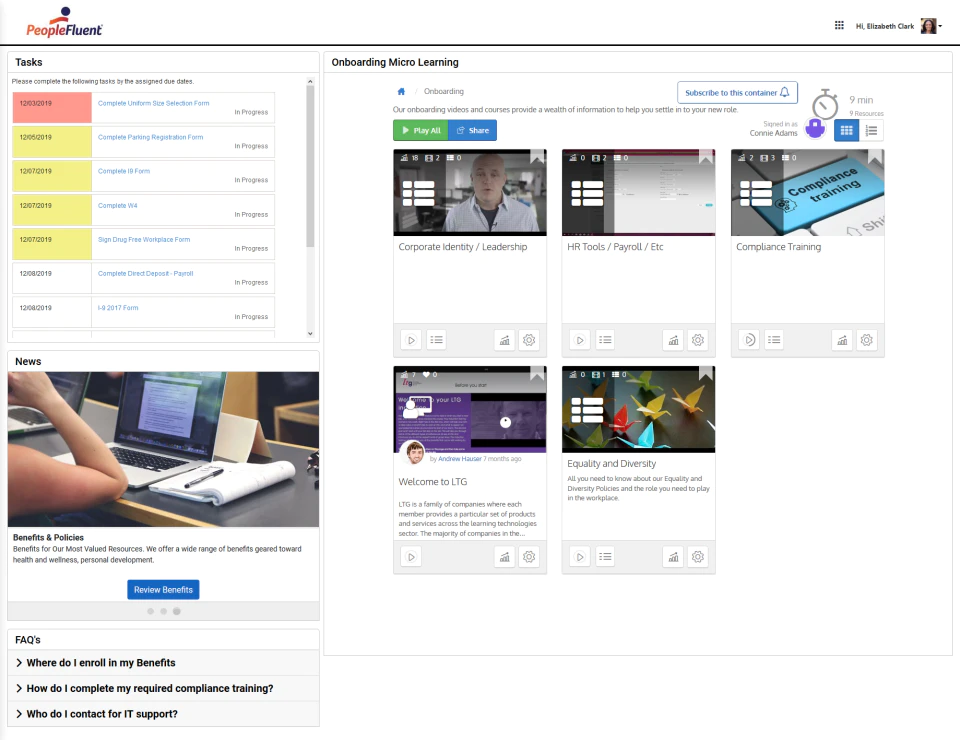Click the Onboarding home breadcrumb icon

[401, 91]
